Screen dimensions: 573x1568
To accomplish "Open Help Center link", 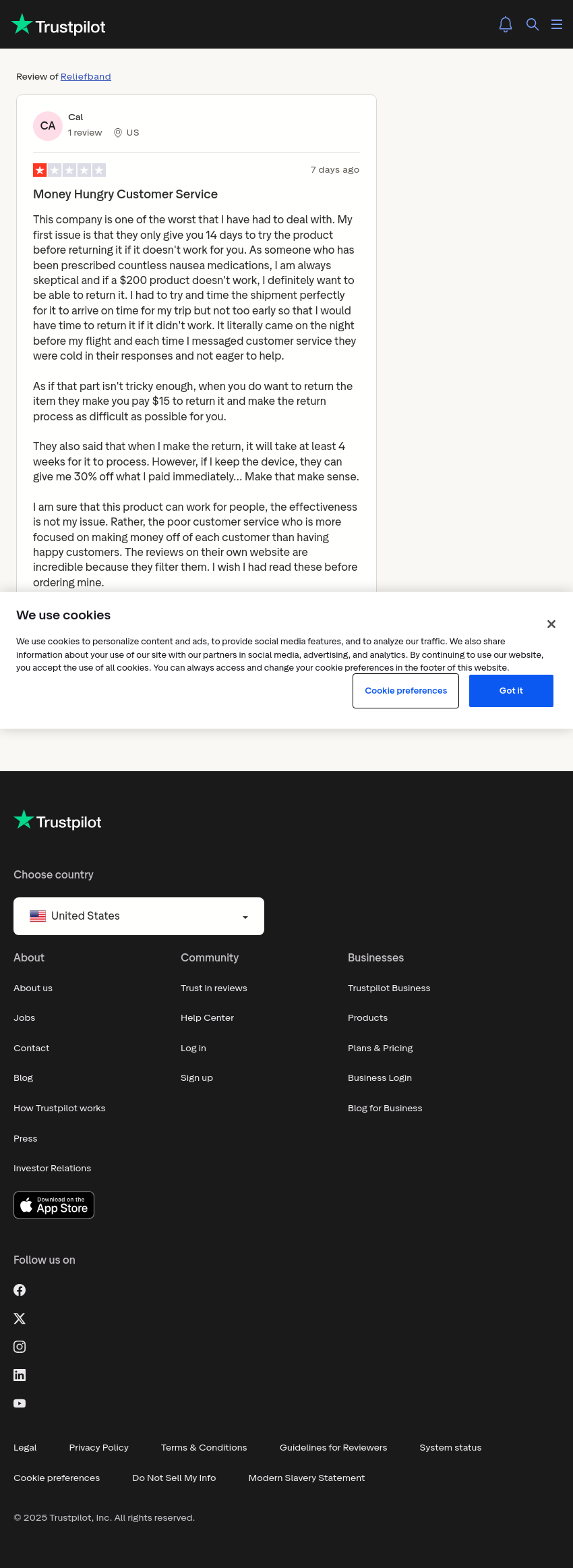I will (208, 1018).
